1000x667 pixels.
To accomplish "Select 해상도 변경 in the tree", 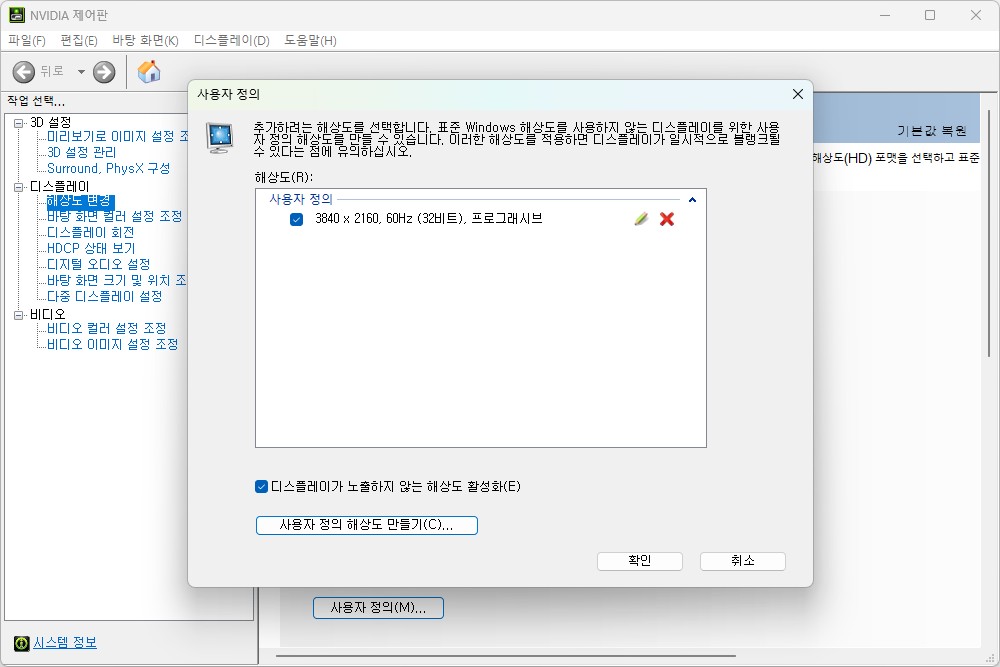I will coord(79,201).
